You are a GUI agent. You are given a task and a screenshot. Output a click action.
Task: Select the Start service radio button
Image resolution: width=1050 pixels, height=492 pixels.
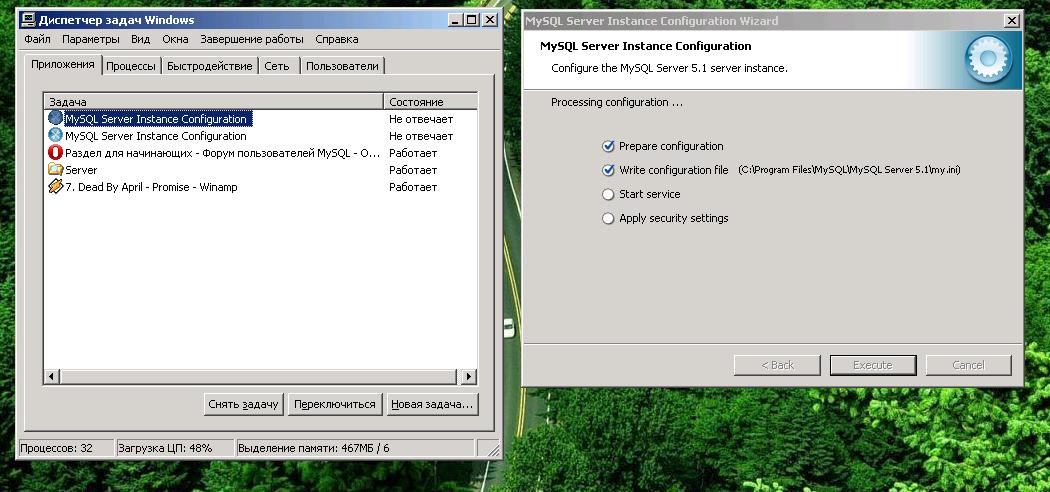(608, 194)
